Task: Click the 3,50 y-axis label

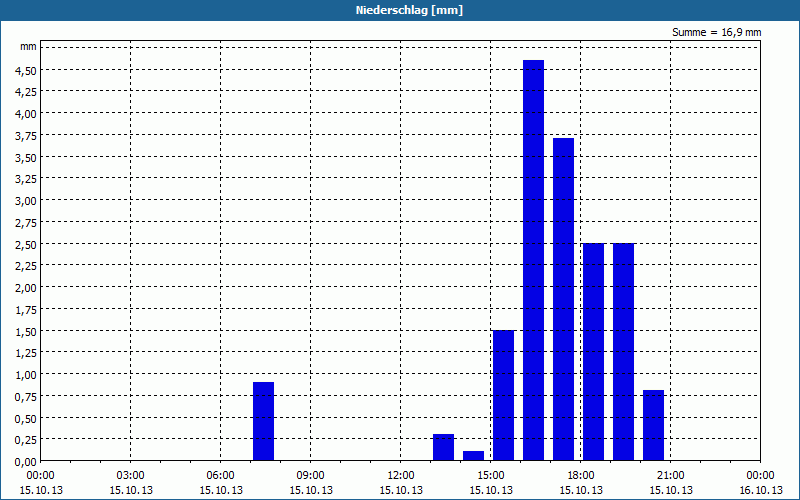Action: [x=26, y=158]
